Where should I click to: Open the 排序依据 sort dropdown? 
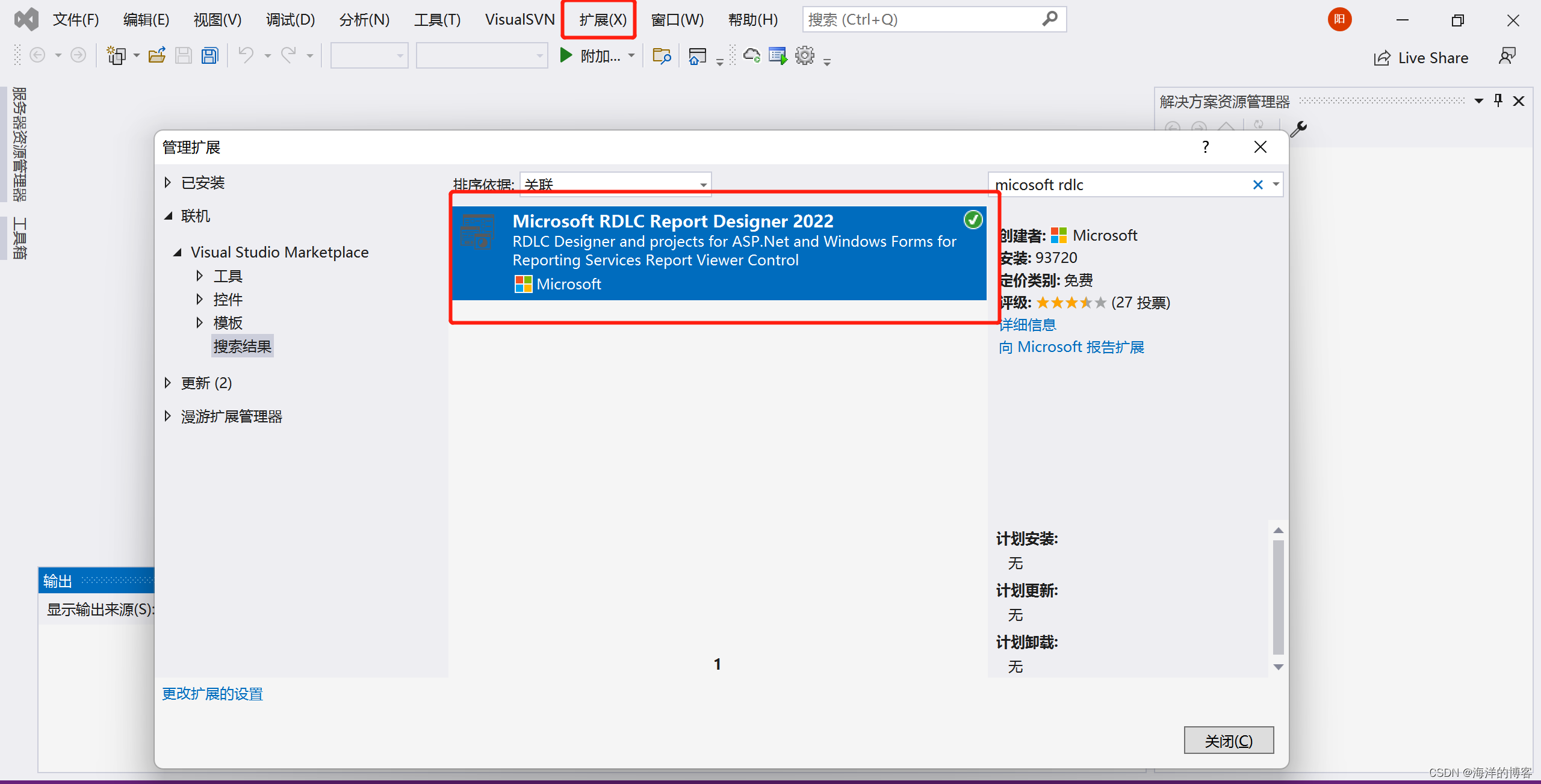coord(615,185)
